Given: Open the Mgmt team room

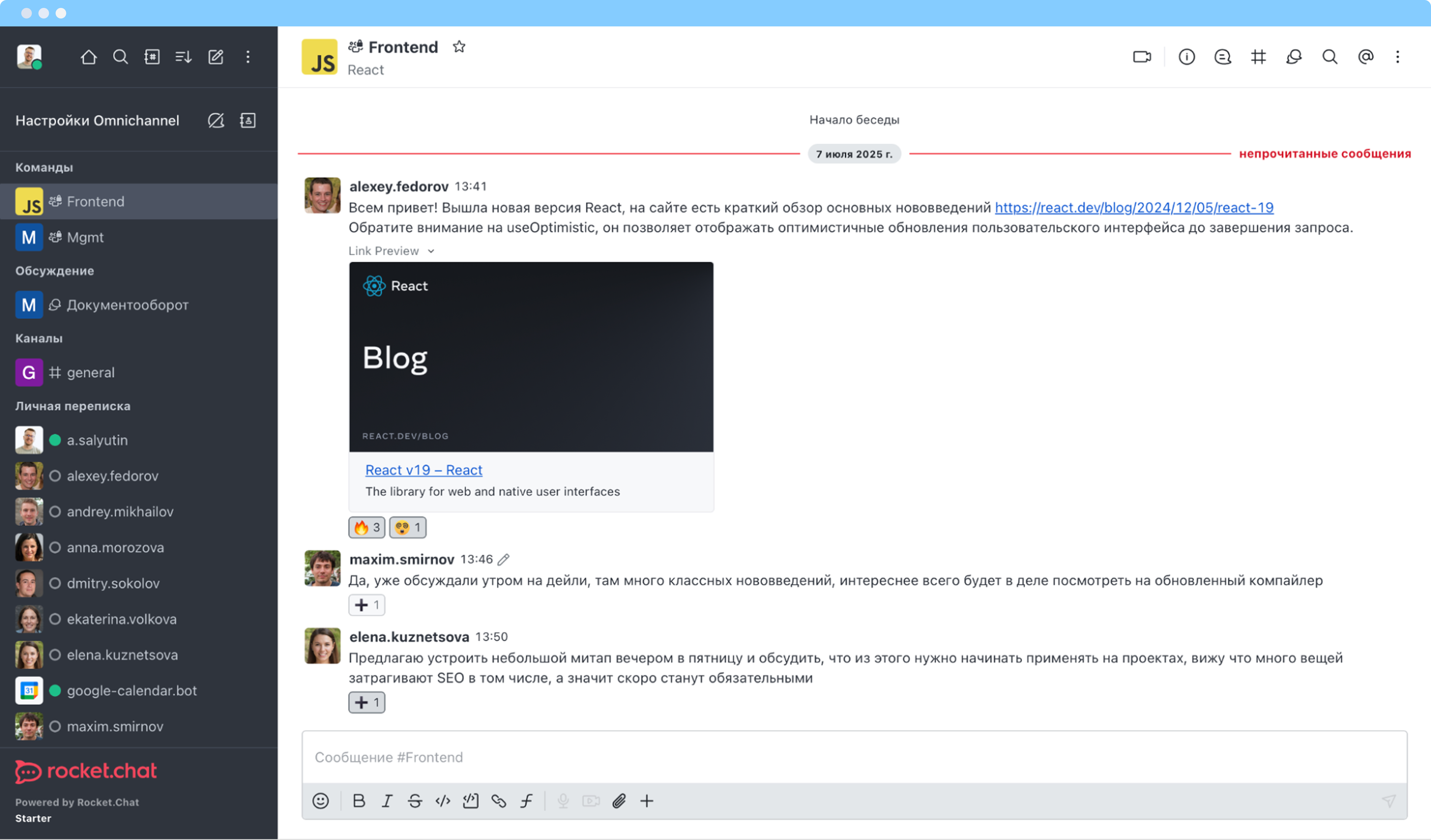Looking at the screenshot, I should (x=138, y=237).
